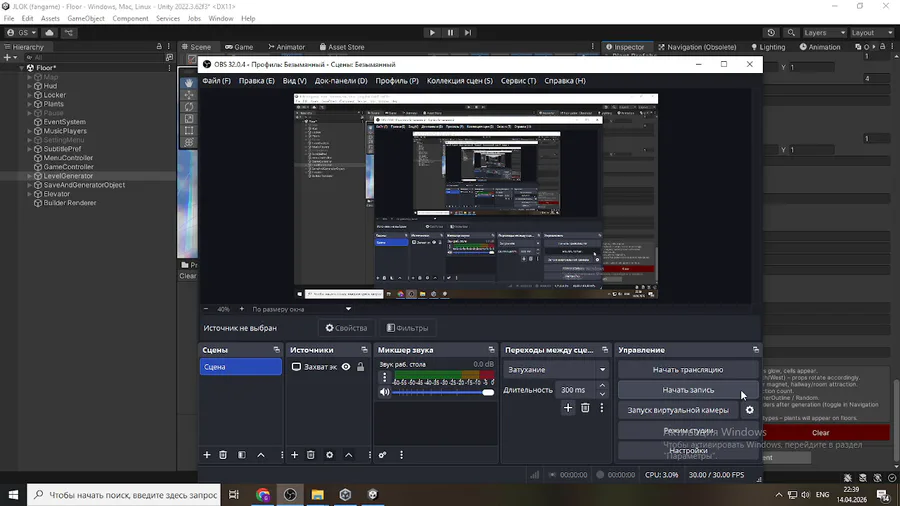Open OBS Коллекция сцен menu

(x=460, y=81)
